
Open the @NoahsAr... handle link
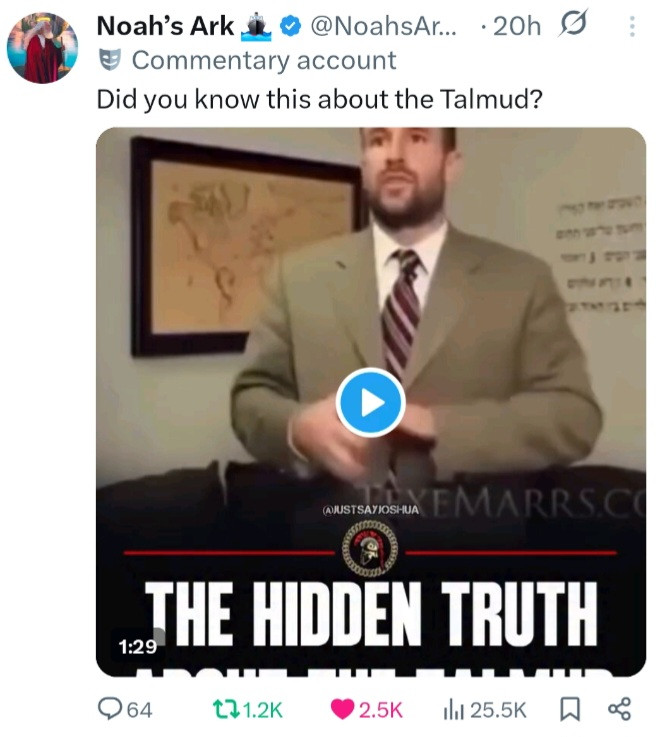pyautogui.click(x=383, y=26)
